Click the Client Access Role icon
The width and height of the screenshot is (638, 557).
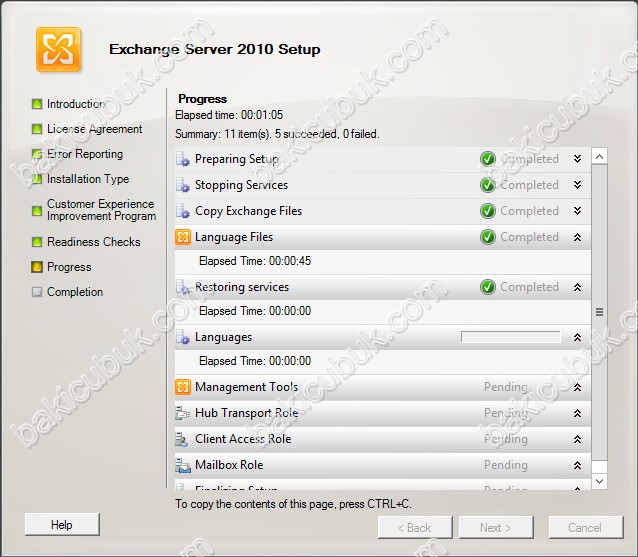[x=183, y=439]
